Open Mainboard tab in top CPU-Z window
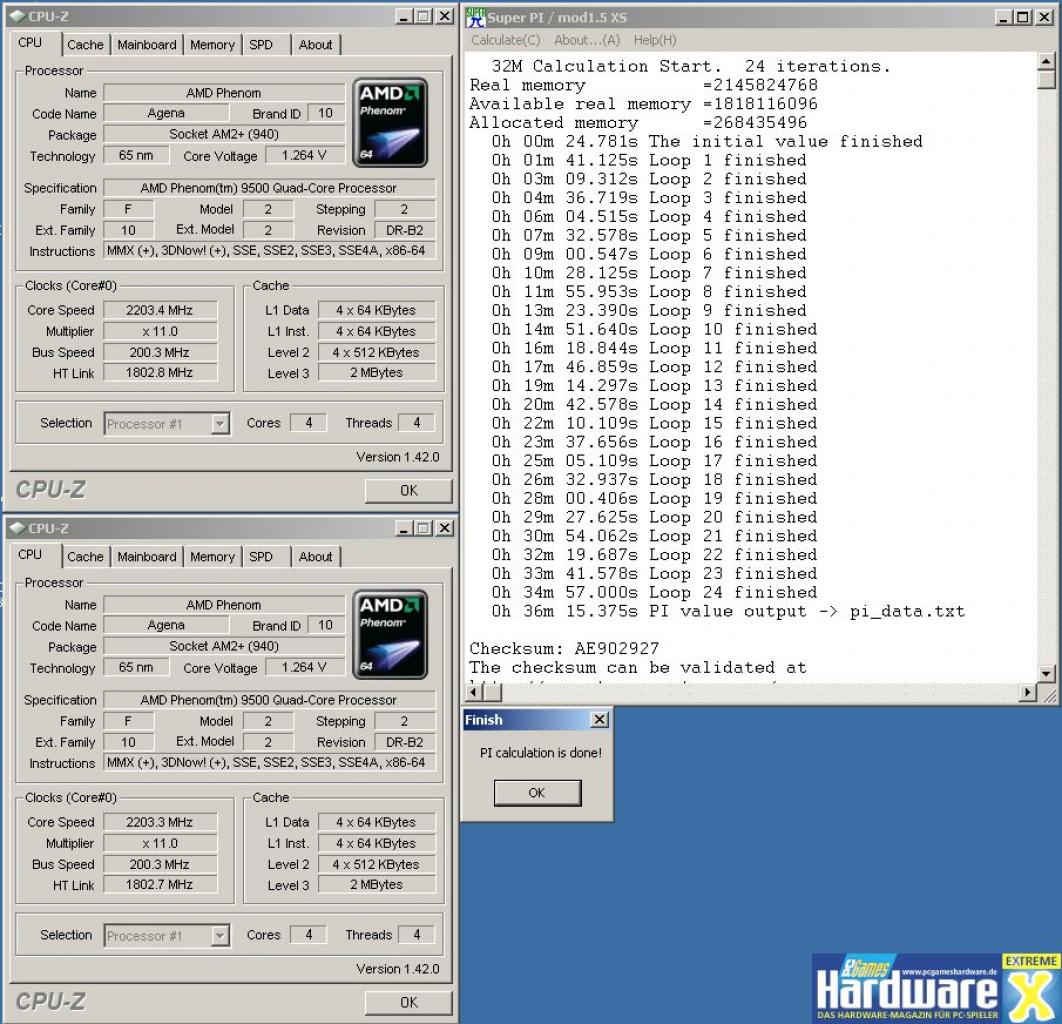Screen dimensions: 1062x1024 tap(146, 45)
